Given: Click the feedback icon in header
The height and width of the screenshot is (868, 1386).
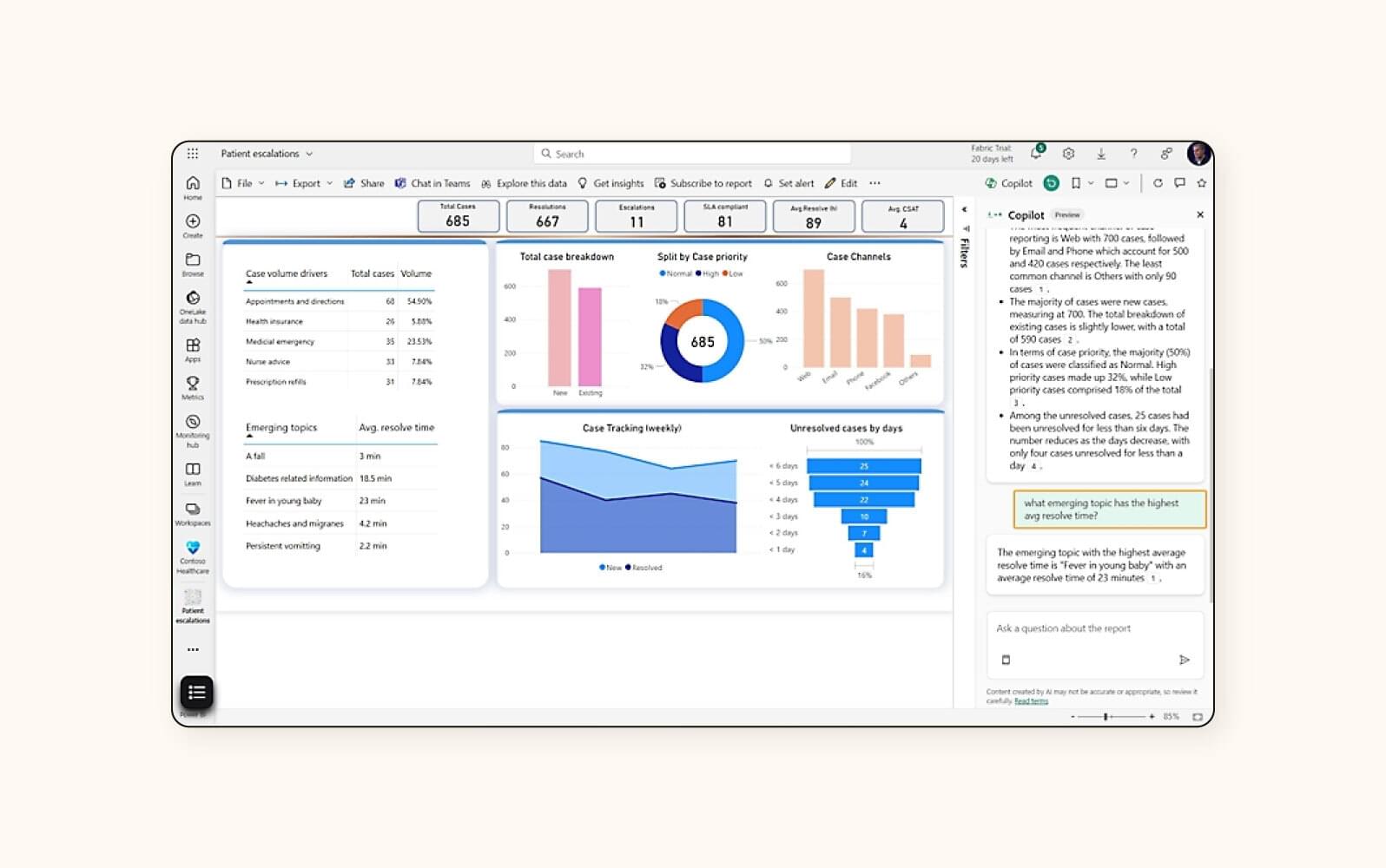Looking at the screenshot, I should pos(1165,154).
